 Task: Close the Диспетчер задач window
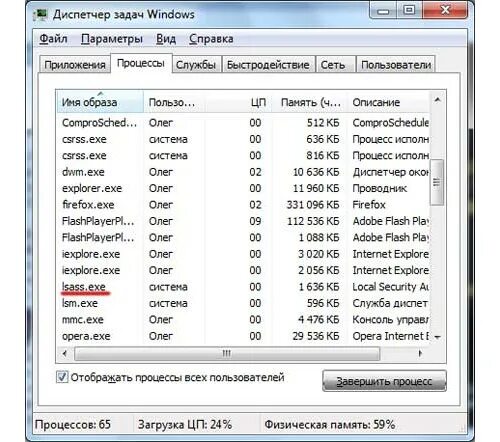click(x=445, y=10)
